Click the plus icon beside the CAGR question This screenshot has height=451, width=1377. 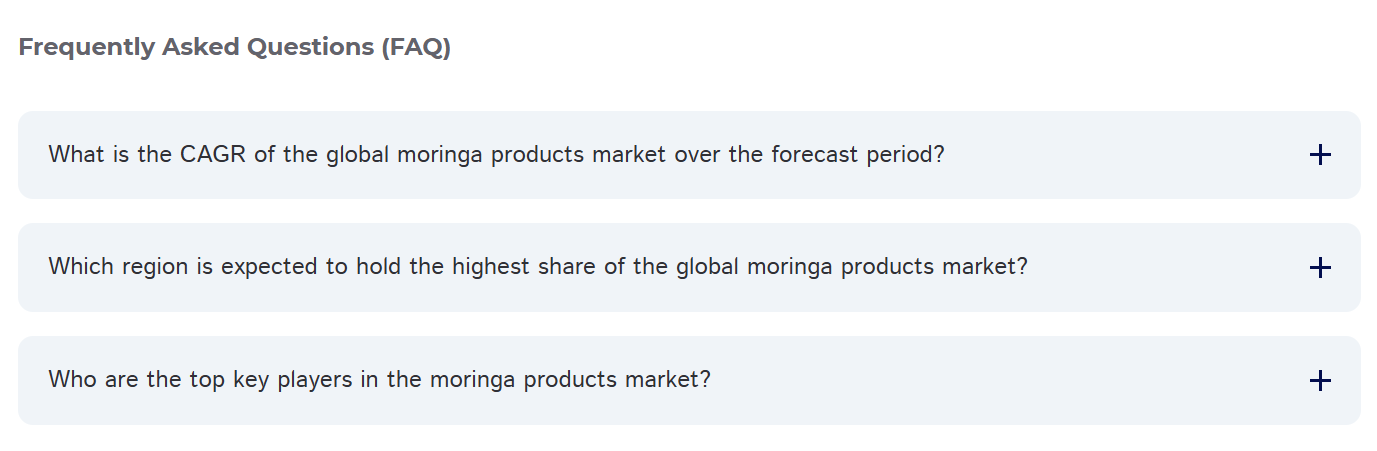point(1320,155)
